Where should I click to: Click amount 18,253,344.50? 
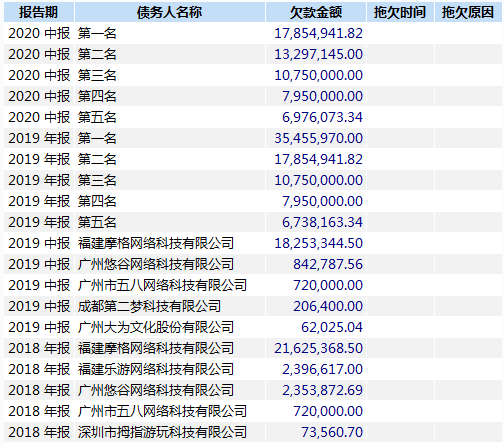318,243
